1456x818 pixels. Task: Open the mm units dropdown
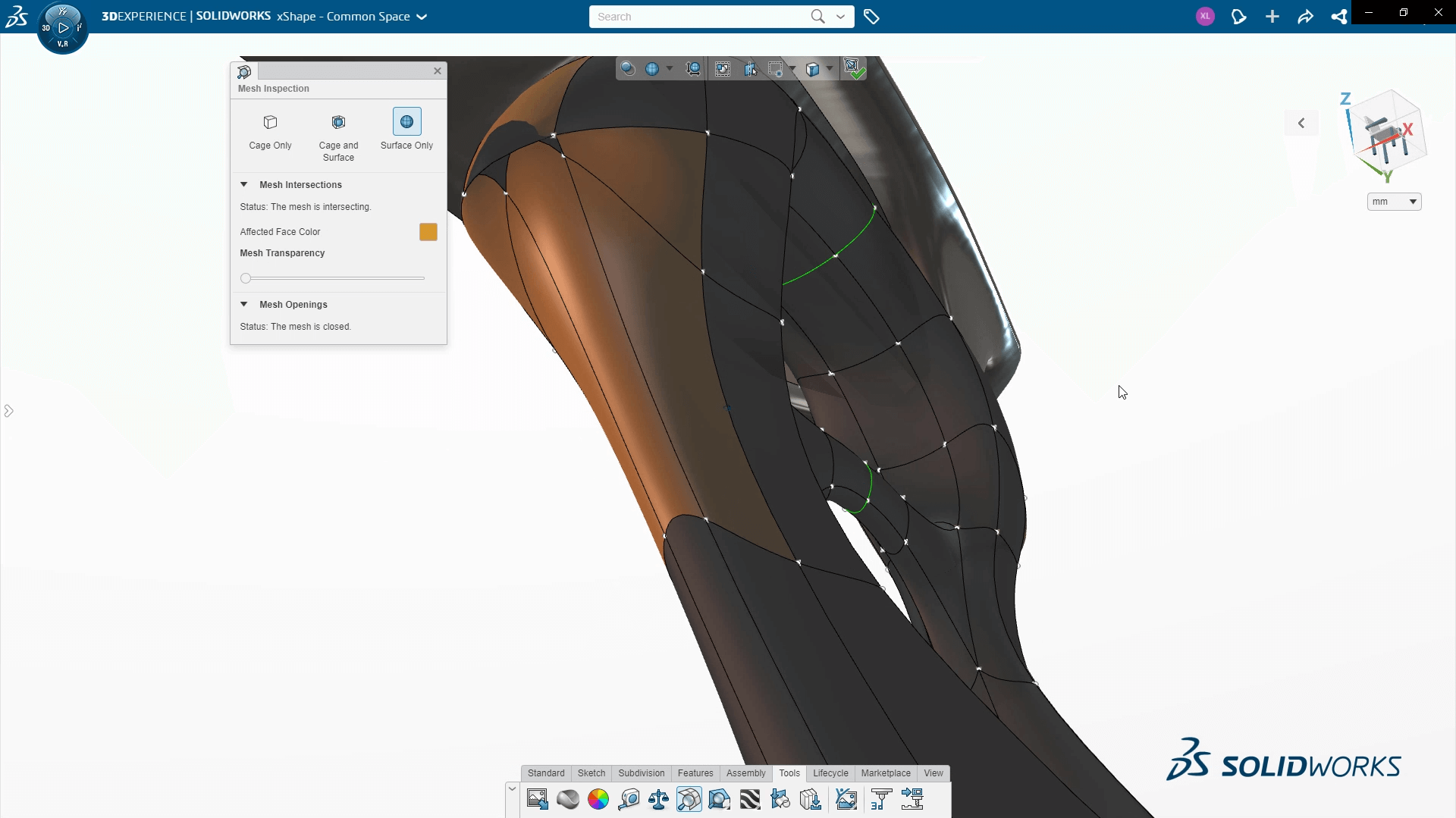[1394, 202]
